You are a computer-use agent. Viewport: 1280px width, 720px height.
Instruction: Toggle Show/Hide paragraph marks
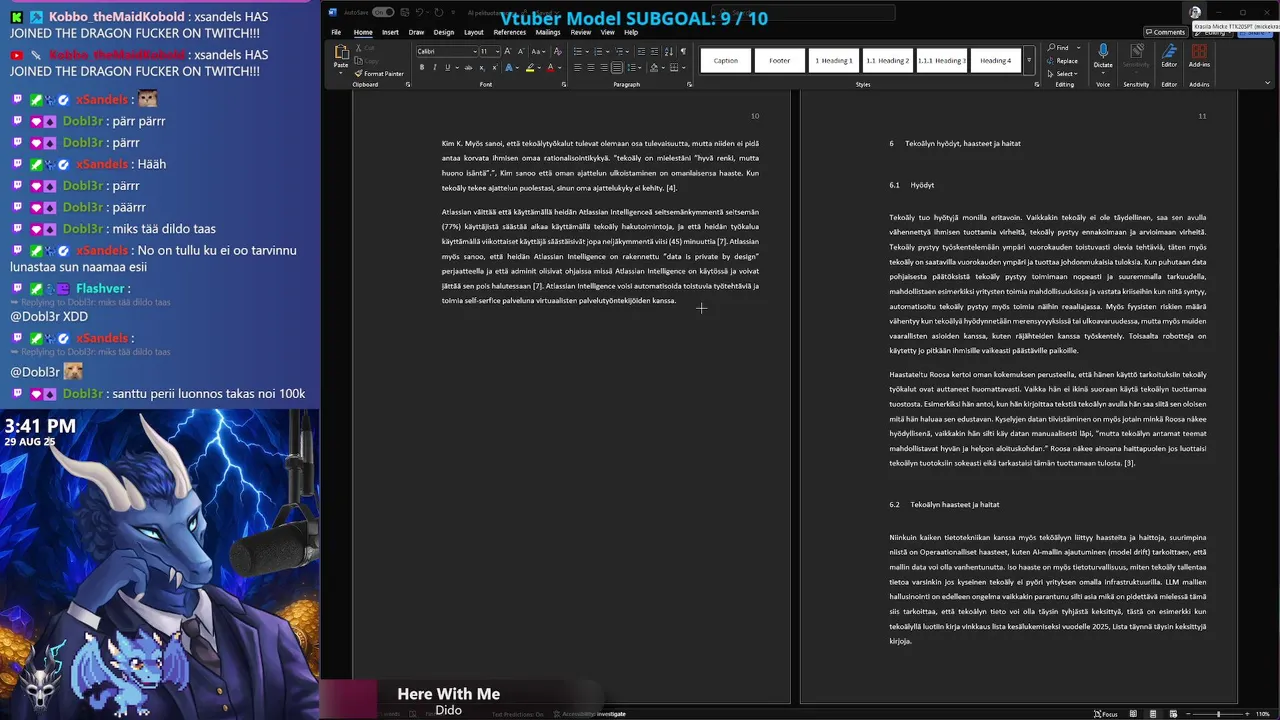click(x=683, y=51)
